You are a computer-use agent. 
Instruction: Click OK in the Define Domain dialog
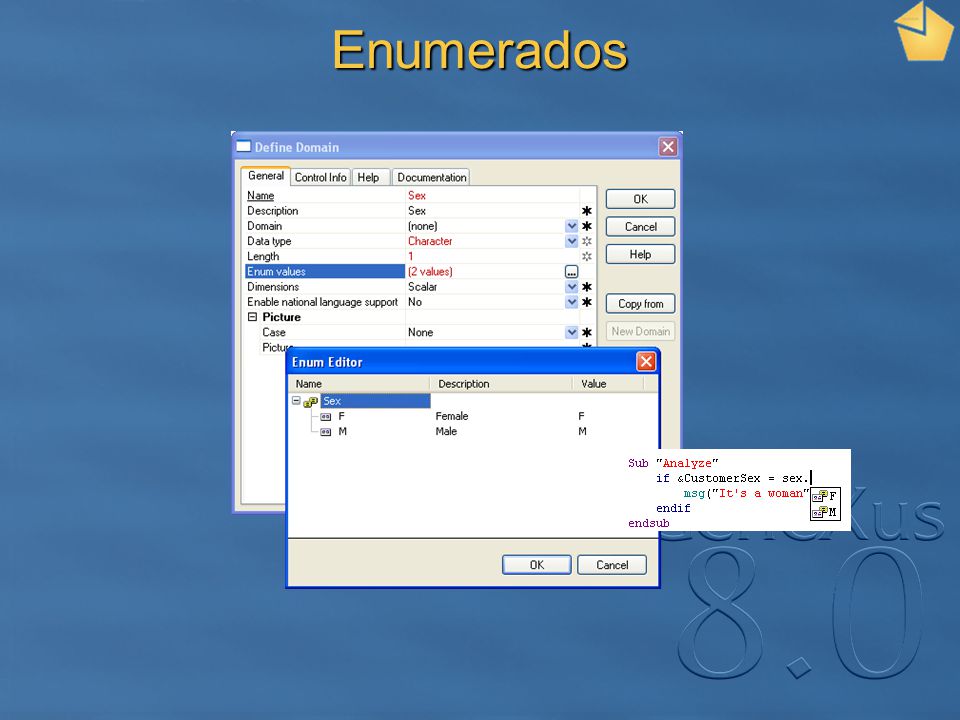640,199
